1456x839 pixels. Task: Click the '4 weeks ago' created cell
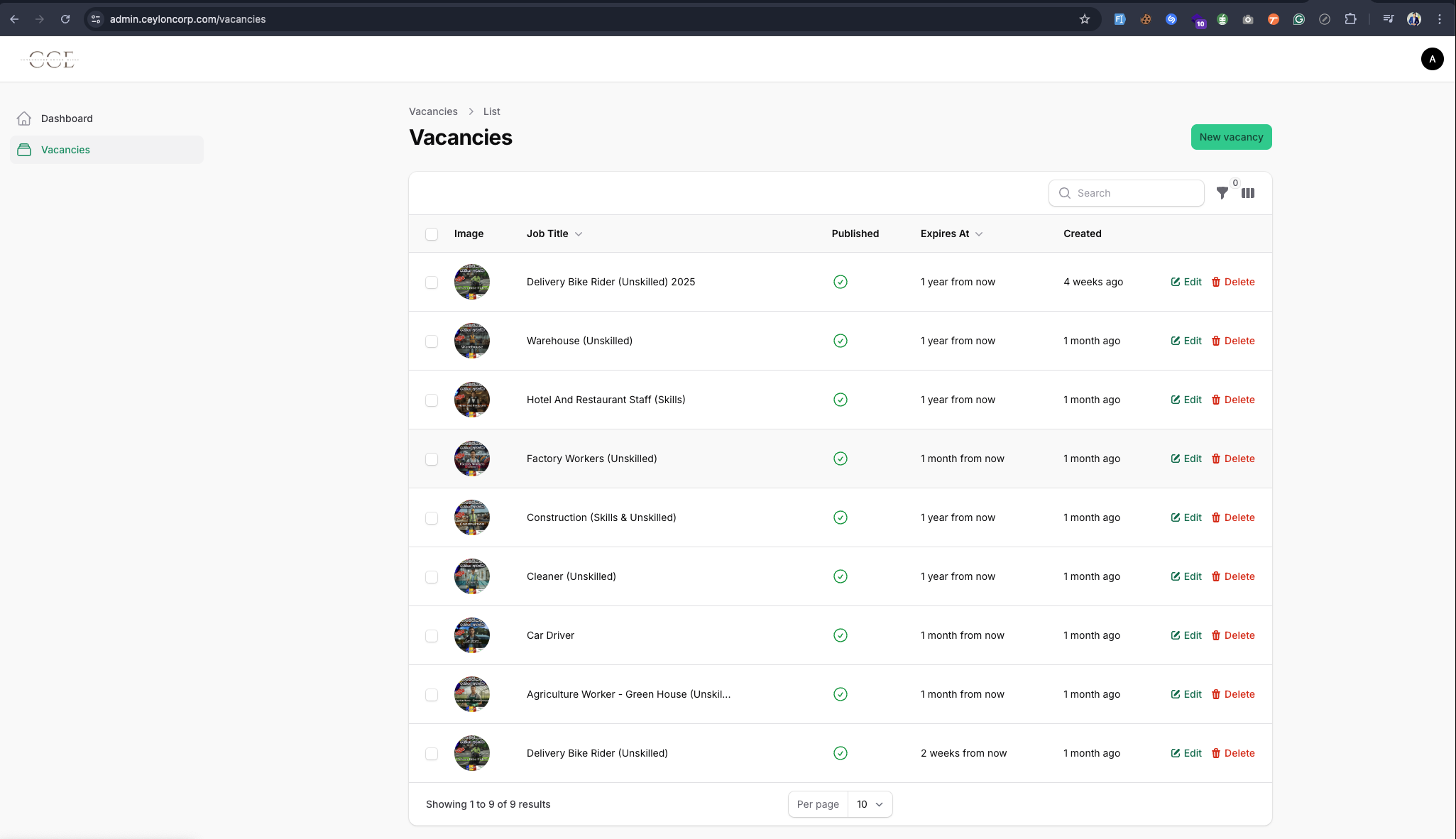(x=1093, y=282)
